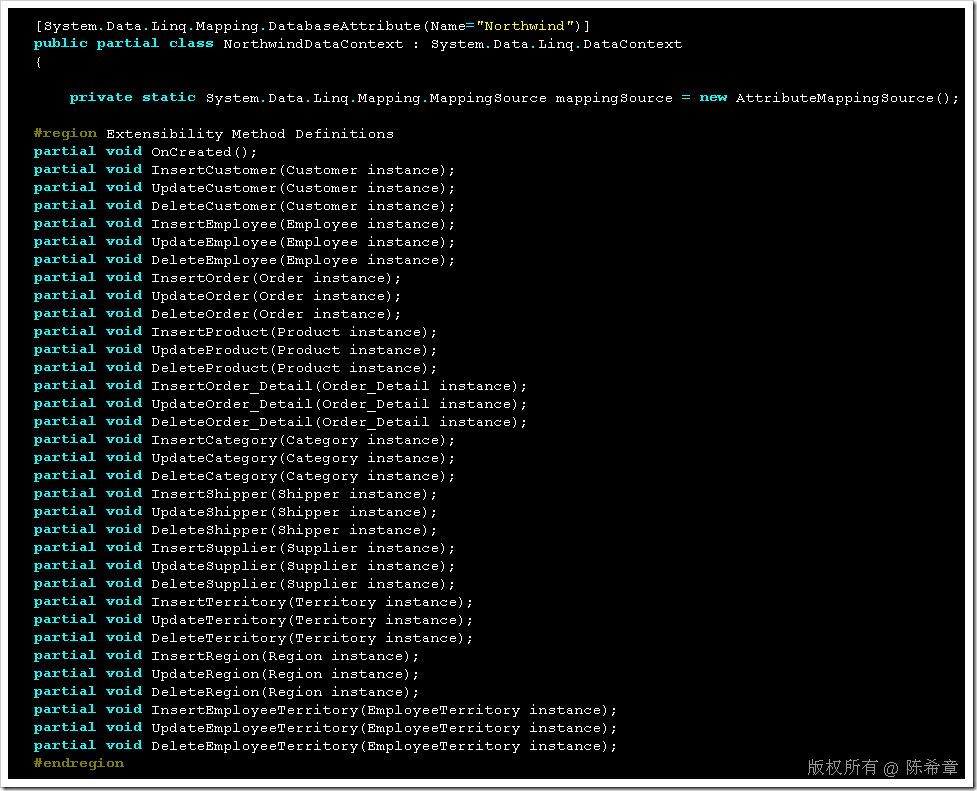Click the #region Extensibility Method Definitions line
The height and width of the screenshot is (791, 977).
tap(214, 133)
